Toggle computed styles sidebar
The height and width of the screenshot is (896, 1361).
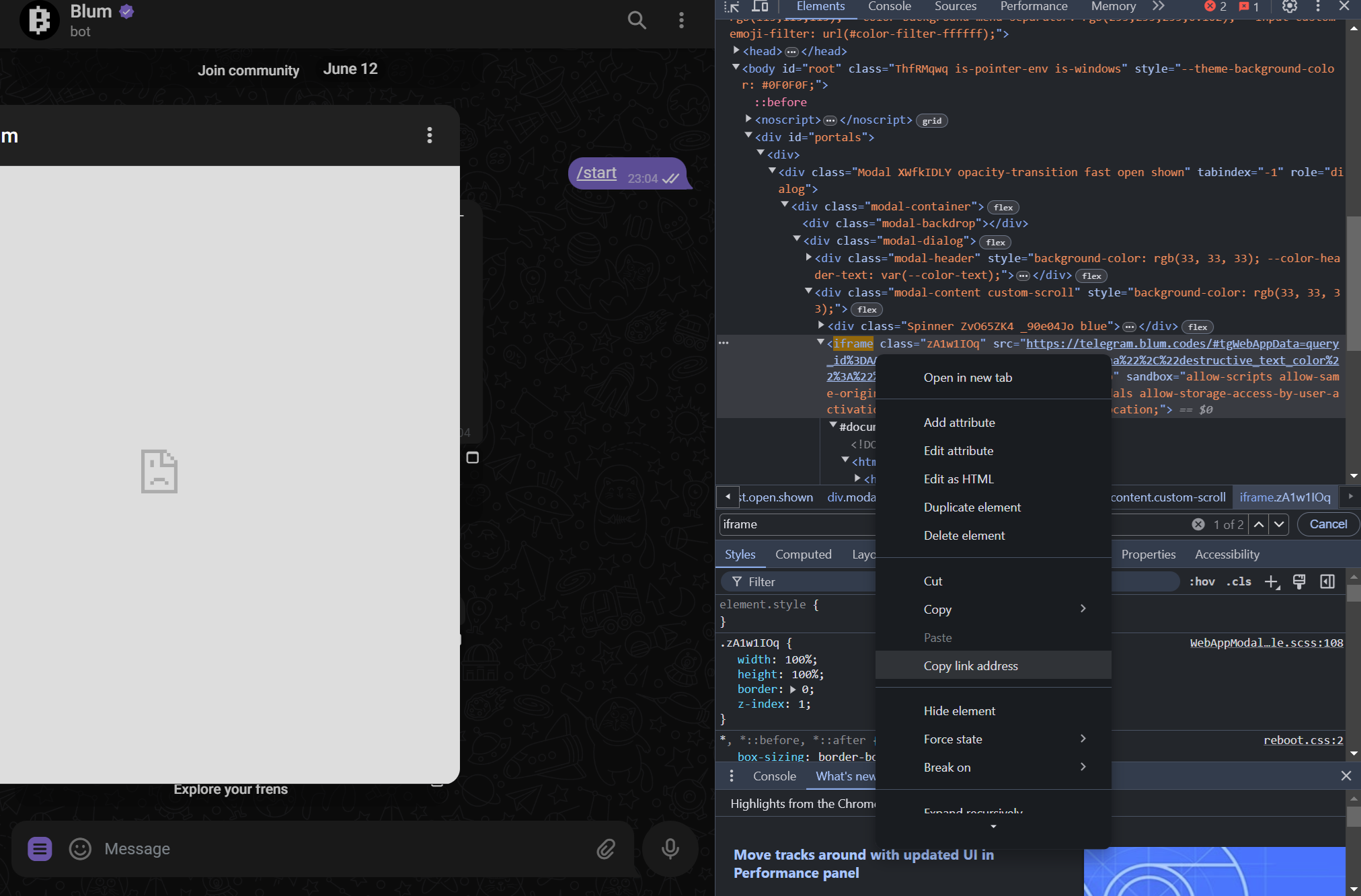(1327, 582)
